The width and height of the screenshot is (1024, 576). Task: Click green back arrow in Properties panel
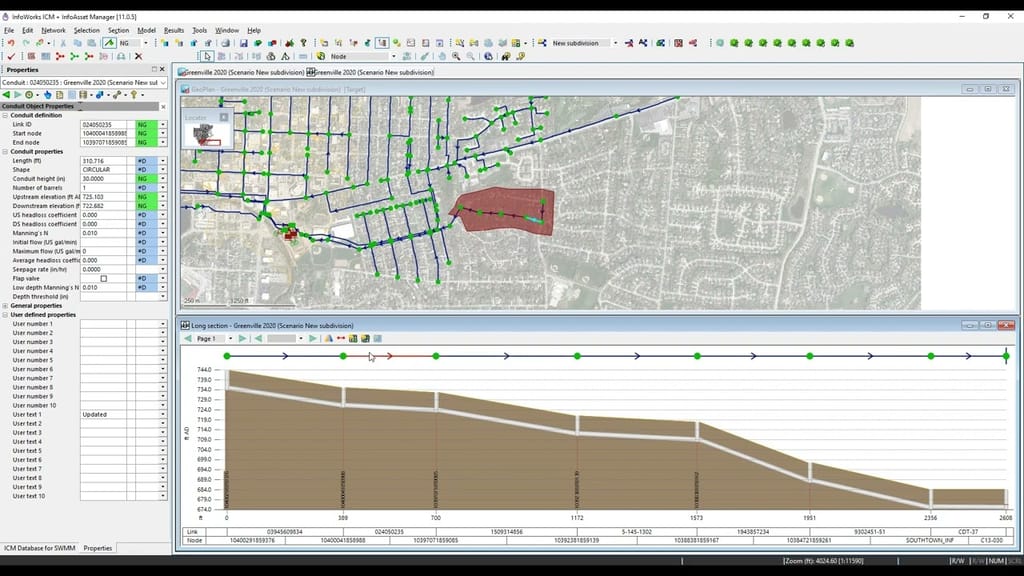click(7, 95)
